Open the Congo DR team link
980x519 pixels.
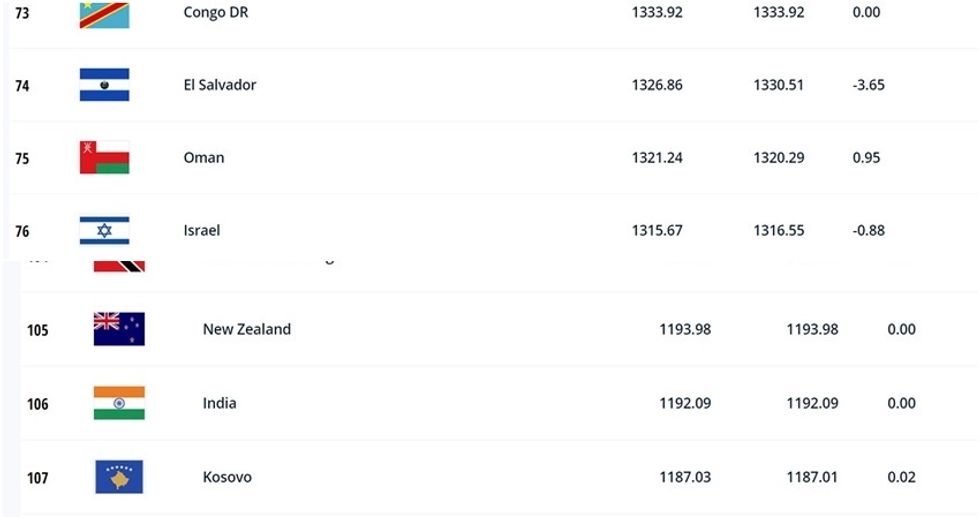(215, 13)
